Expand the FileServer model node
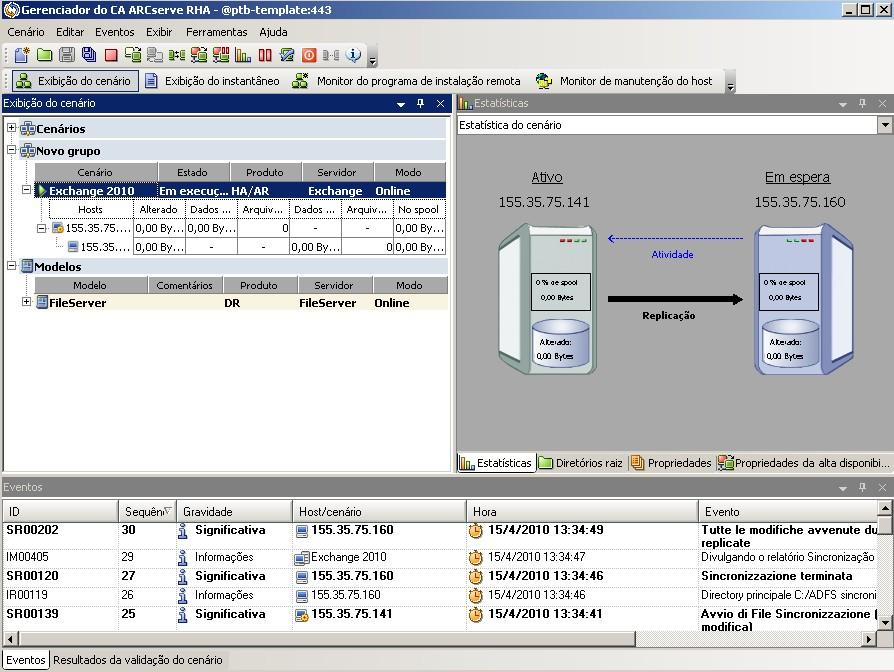This screenshot has height=672, width=894. click(x=27, y=302)
